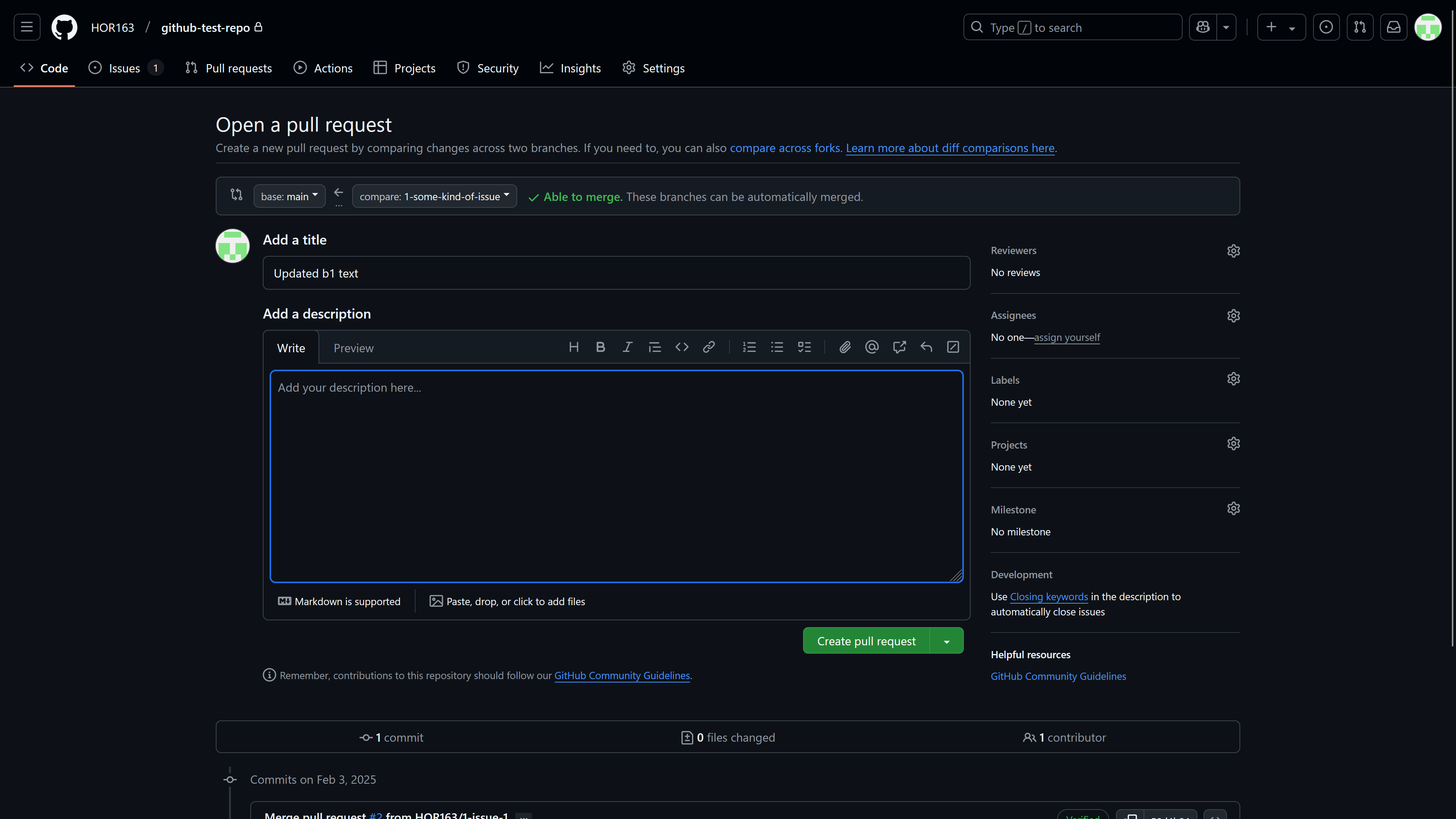The width and height of the screenshot is (1456, 819).
Task: Insert code formatting in description
Action: tap(682, 347)
